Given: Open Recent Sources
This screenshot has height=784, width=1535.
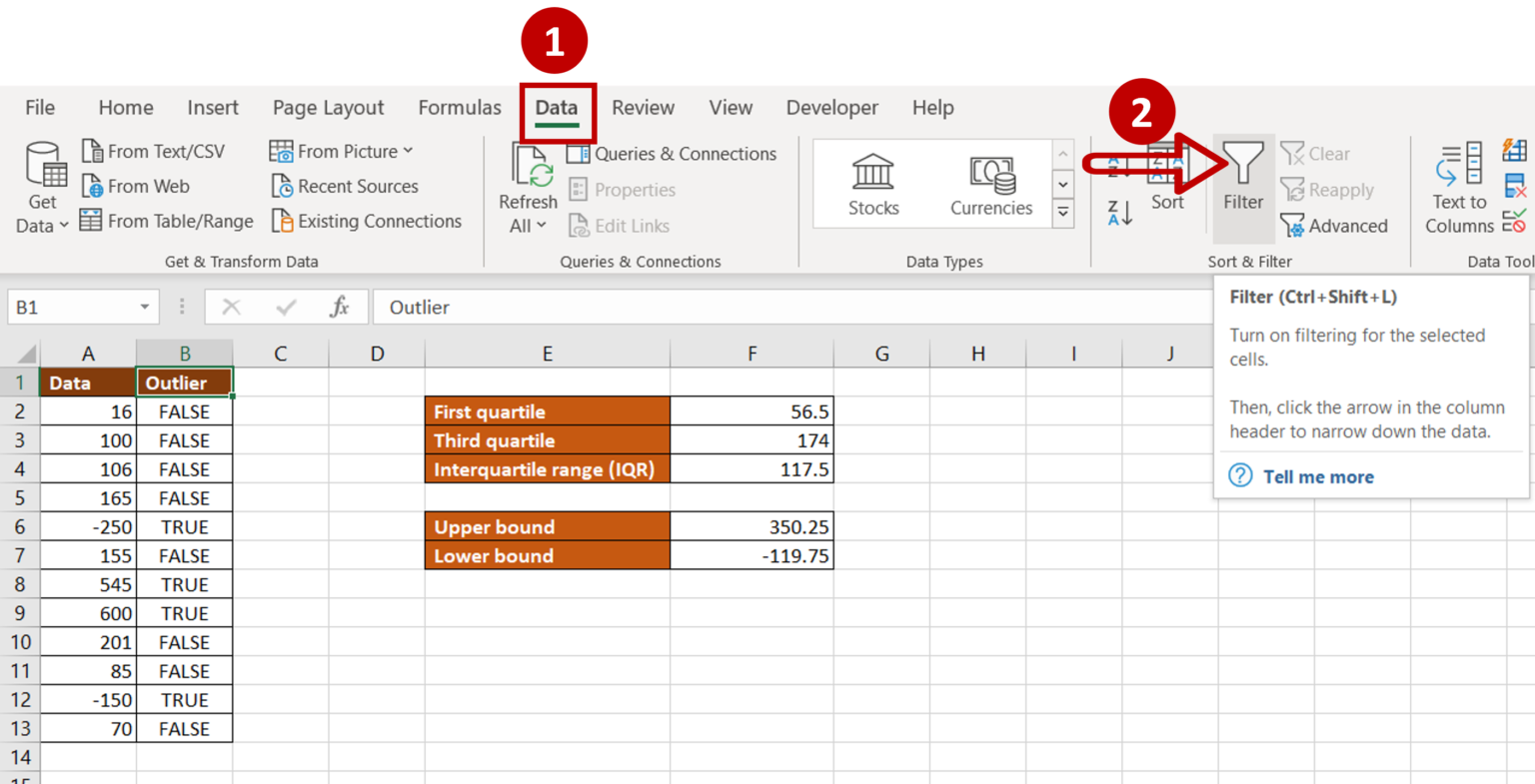Looking at the screenshot, I should (x=344, y=186).
